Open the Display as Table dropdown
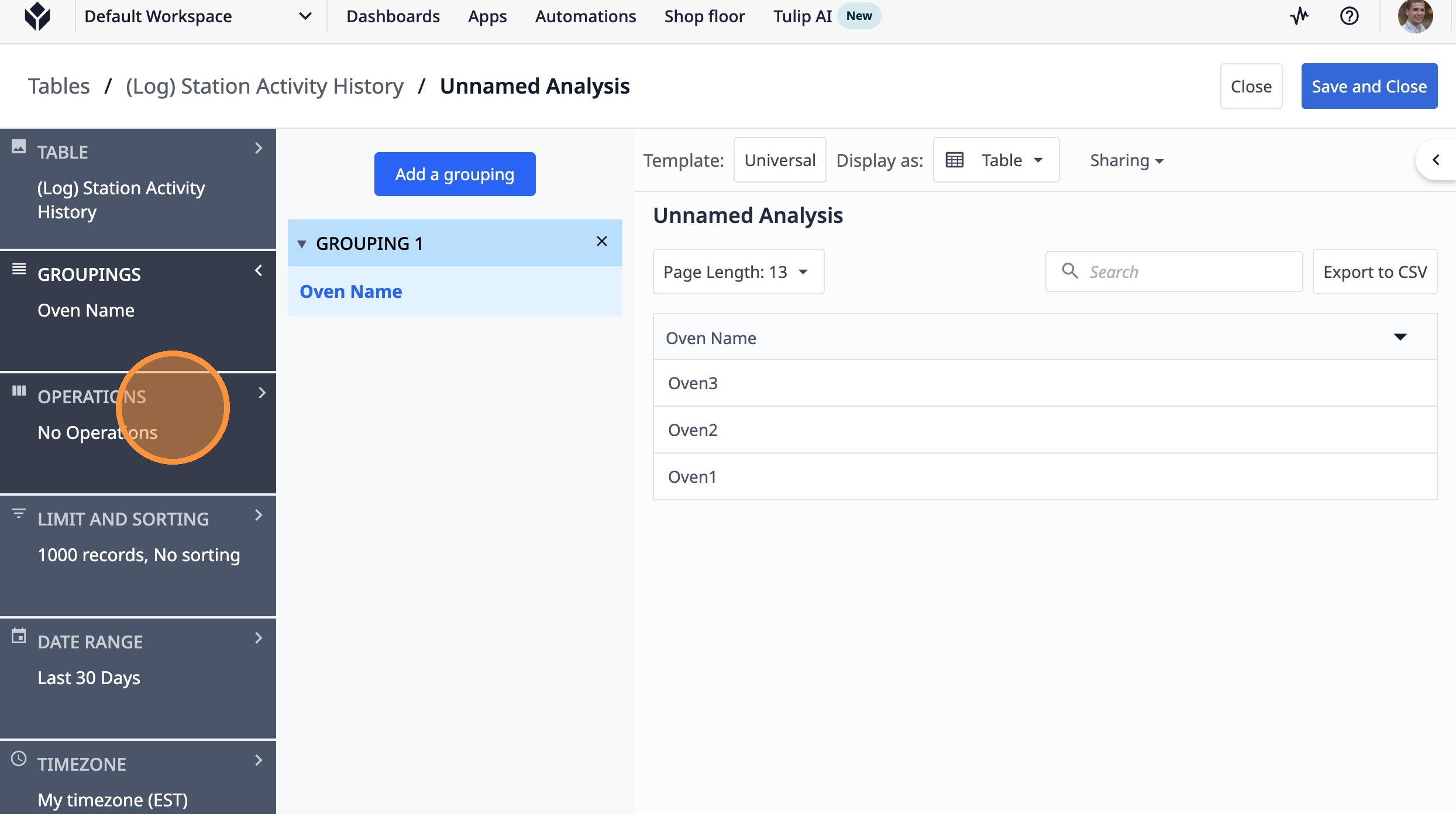The width and height of the screenshot is (1456, 814). [996, 160]
